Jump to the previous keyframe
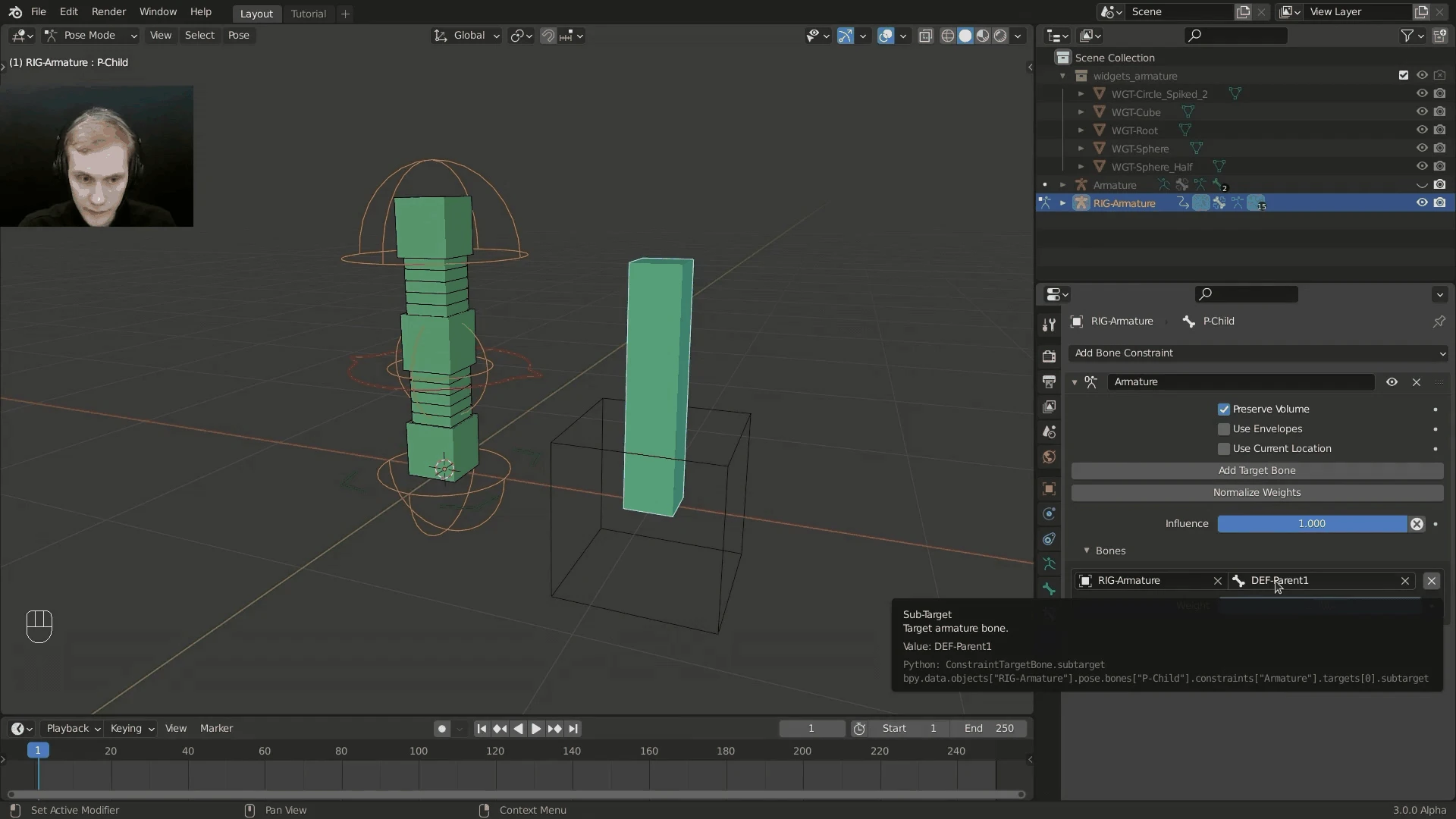Screen dimensions: 1456x819 tap(500, 729)
